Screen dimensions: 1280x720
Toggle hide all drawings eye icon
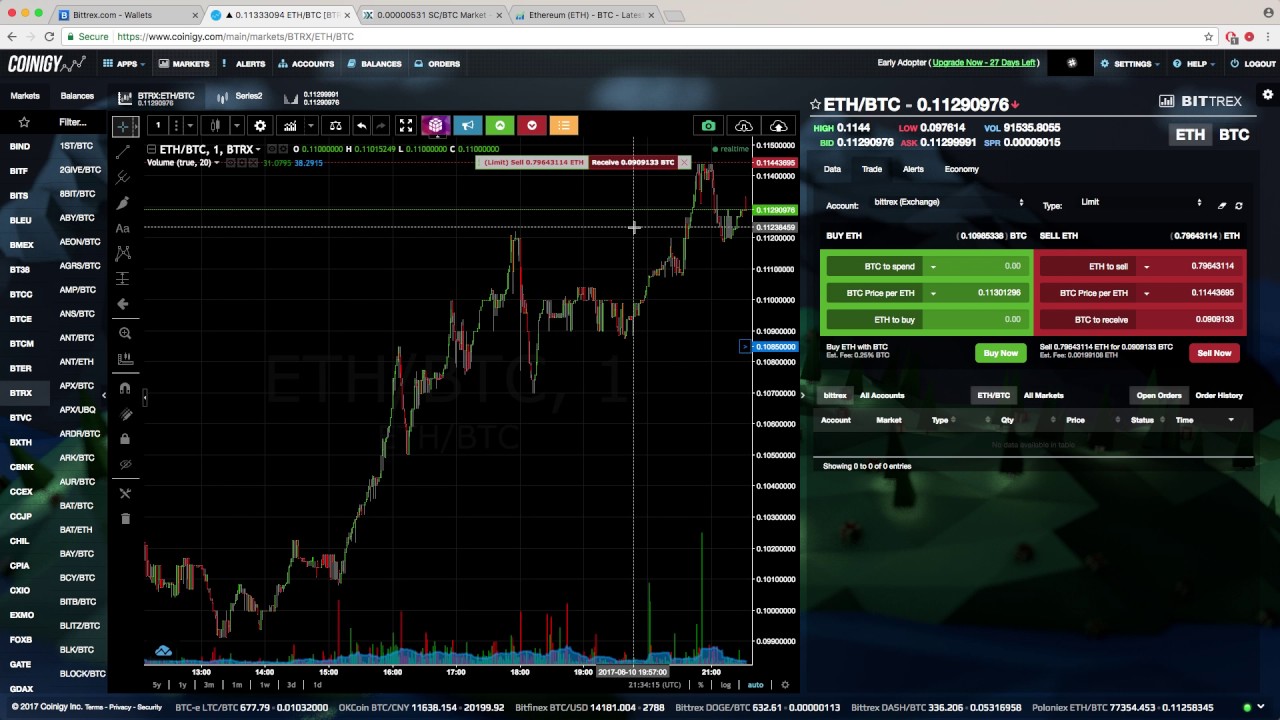click(x=124, y=465)
